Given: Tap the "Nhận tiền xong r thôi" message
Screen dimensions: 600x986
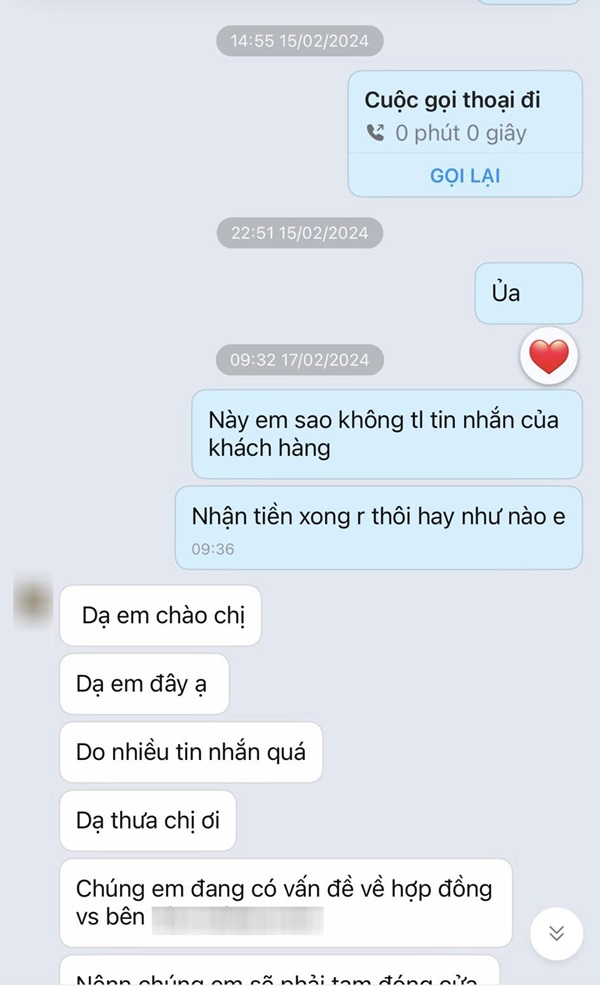Looking at the screenshot, I should pos(378,517).
